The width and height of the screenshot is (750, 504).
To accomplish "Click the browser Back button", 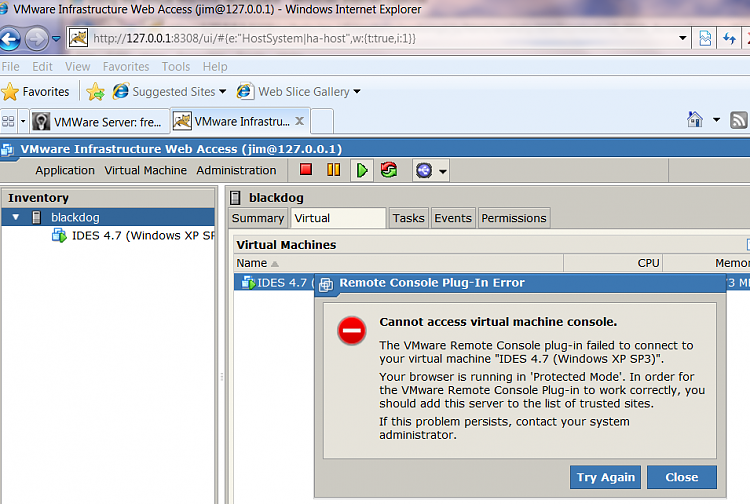I will [x=10, y=39].
